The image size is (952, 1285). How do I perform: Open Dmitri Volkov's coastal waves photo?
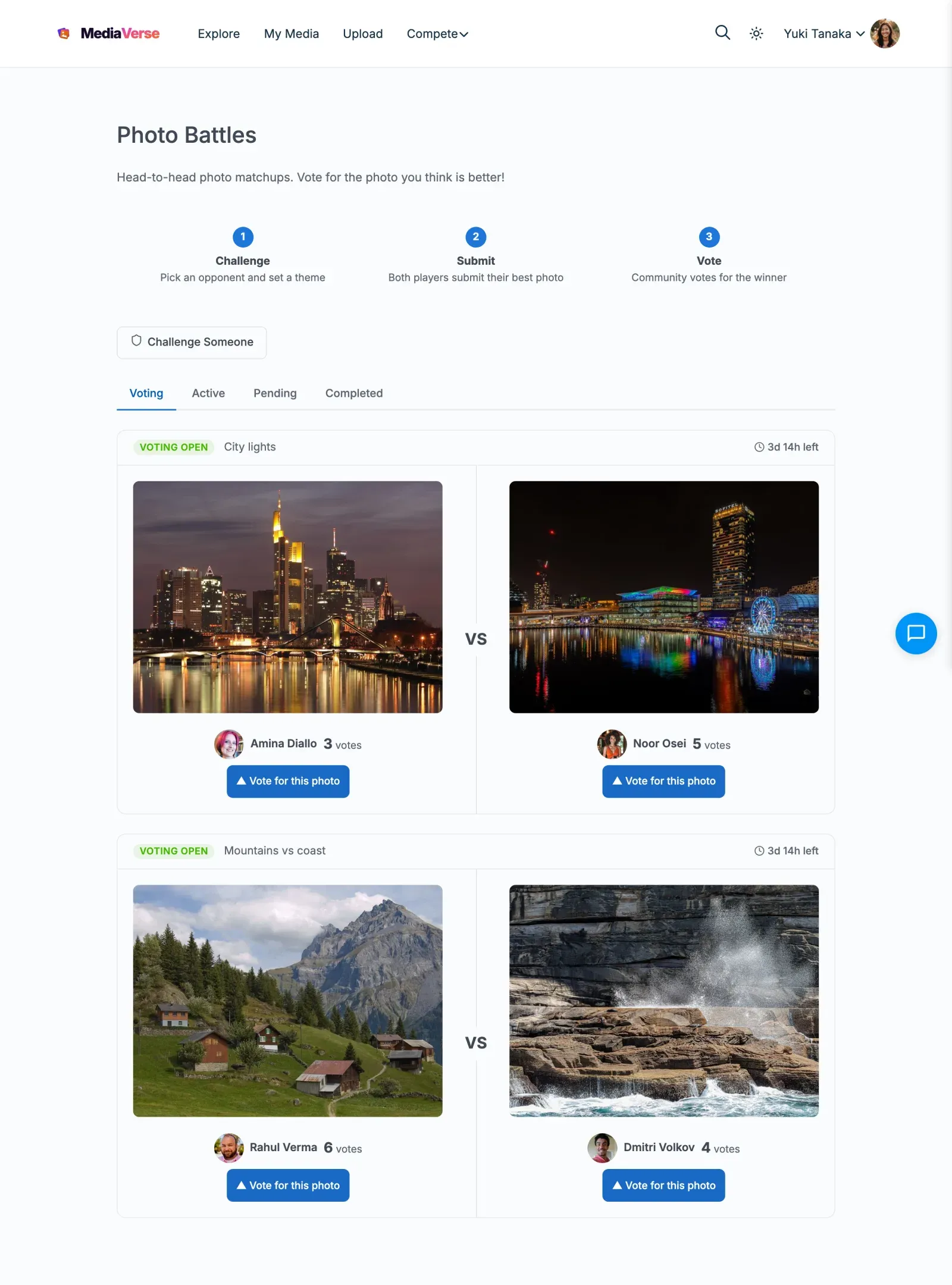pyautogui.click(x=664, y=1001)
